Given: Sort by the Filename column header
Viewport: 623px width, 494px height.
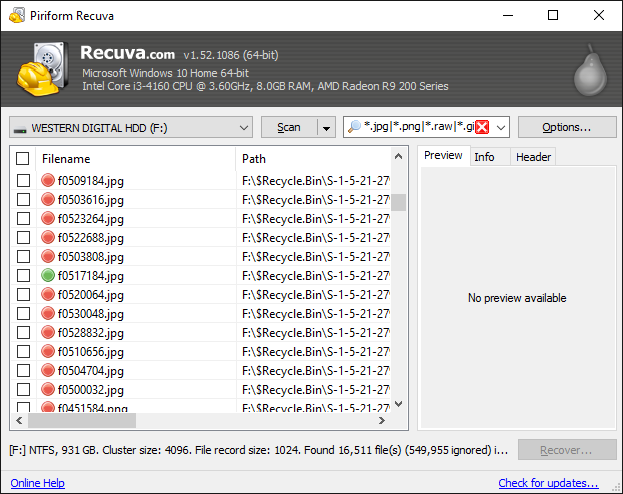Looking at the screenshot, I should tap(135, 159).
